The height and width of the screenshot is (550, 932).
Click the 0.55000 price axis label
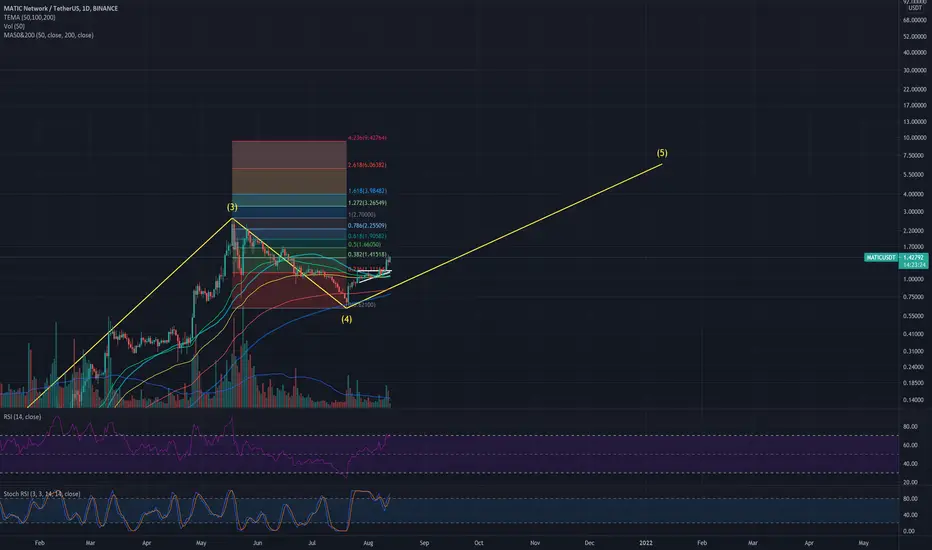[x=915, y=316]
